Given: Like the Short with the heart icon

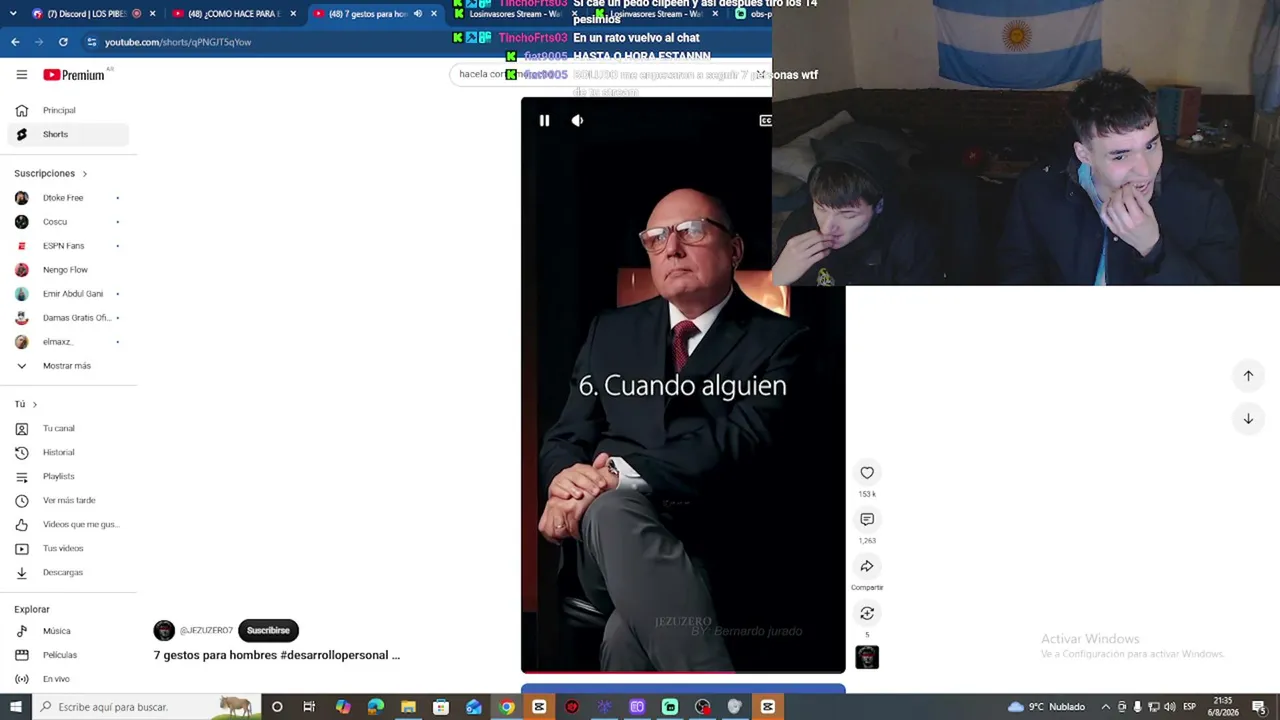Looking at the screenshot, I should 867,473.
